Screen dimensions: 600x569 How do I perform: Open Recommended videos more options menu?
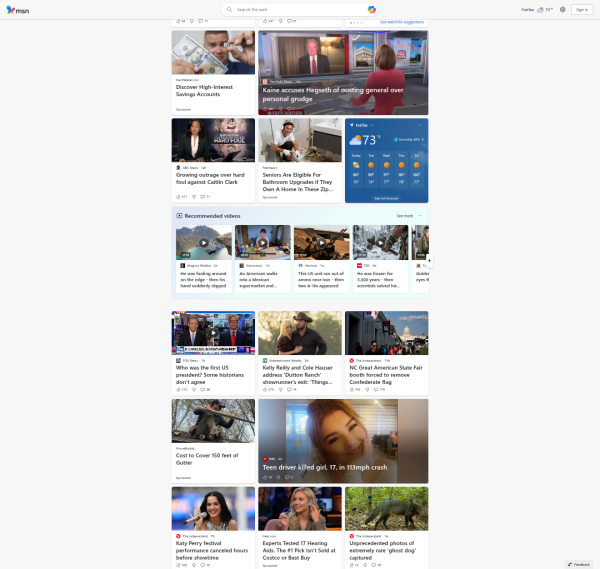(x=420, y=216)
